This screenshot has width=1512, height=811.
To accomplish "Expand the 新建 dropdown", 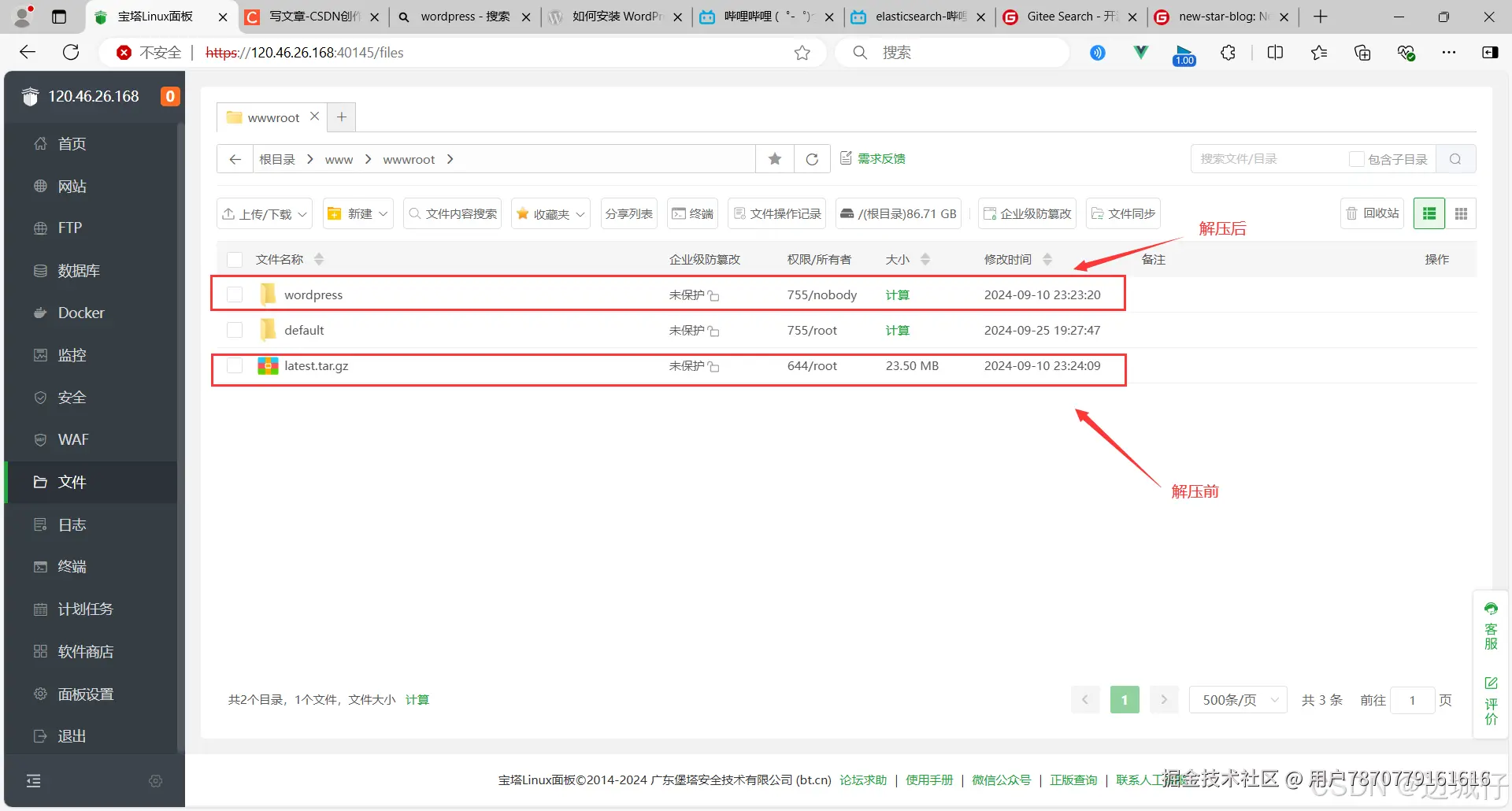I will click(358, 213).
